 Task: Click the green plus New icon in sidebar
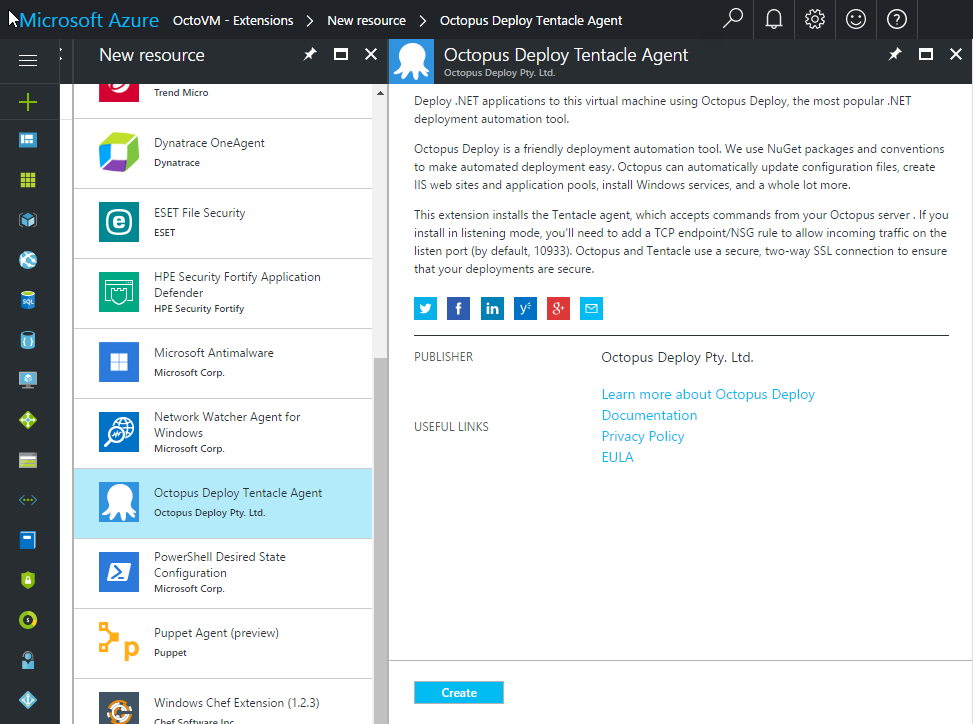[28, 101]
